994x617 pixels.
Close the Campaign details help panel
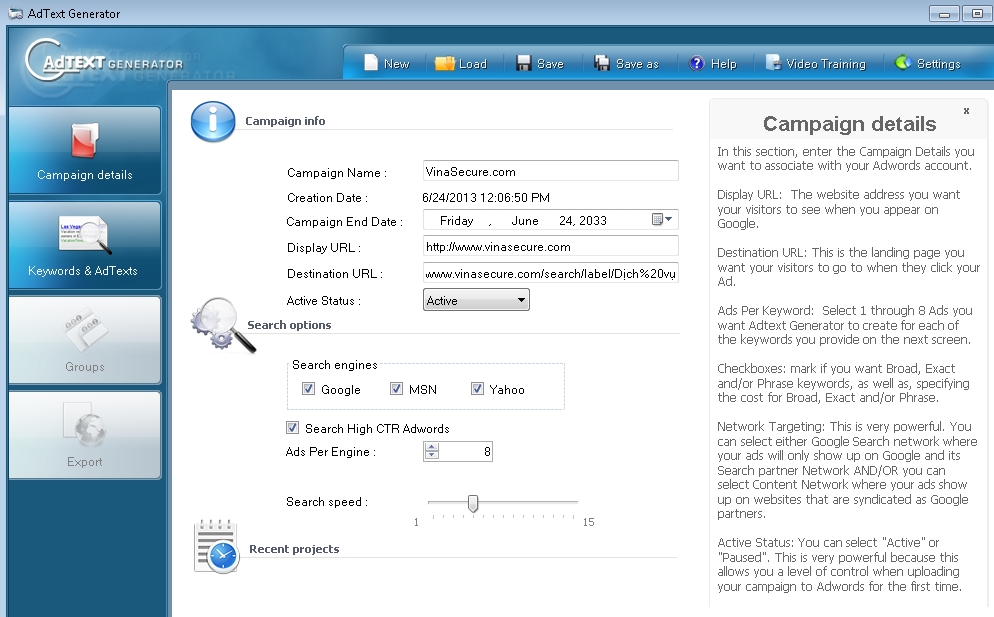click(x=966, y=111)
